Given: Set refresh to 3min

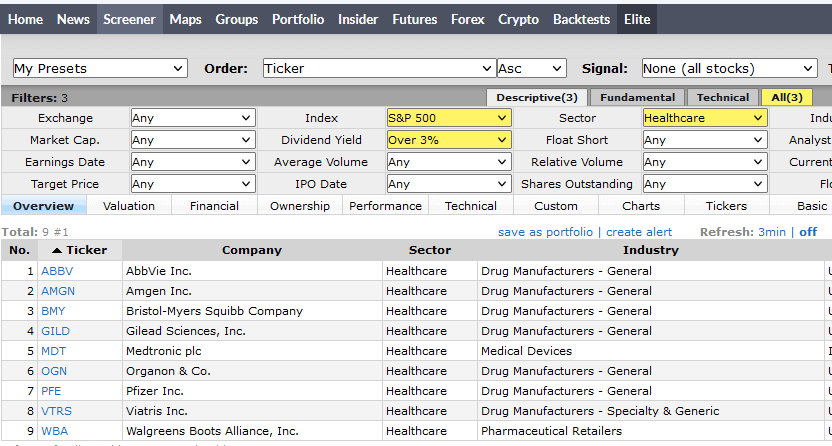Looking at the screenshot, I should tap(772, 232).
